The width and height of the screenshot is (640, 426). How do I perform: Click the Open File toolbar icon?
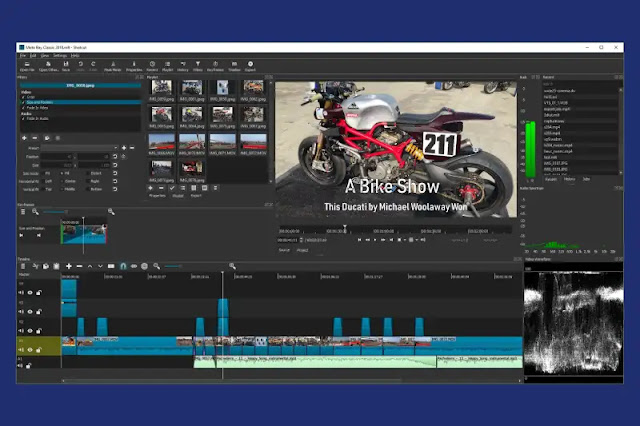click(x=27, y=66)
